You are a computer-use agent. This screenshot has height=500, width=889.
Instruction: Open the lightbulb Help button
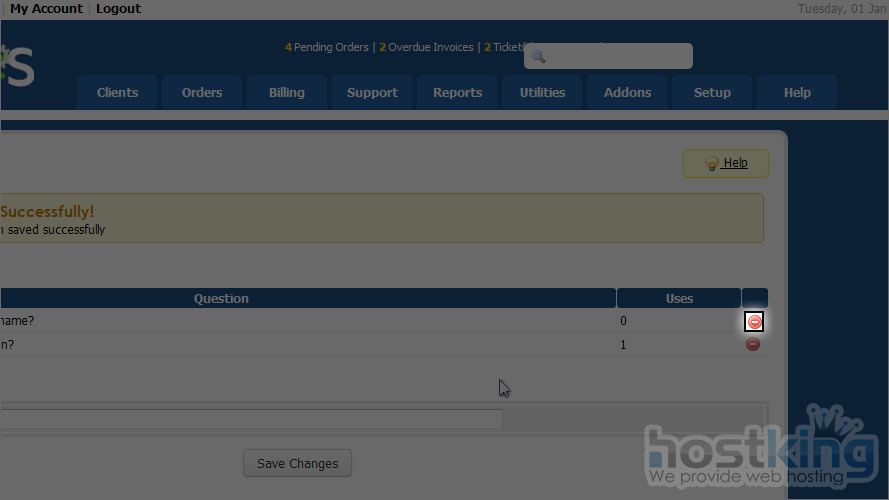[x=725, y=163]
